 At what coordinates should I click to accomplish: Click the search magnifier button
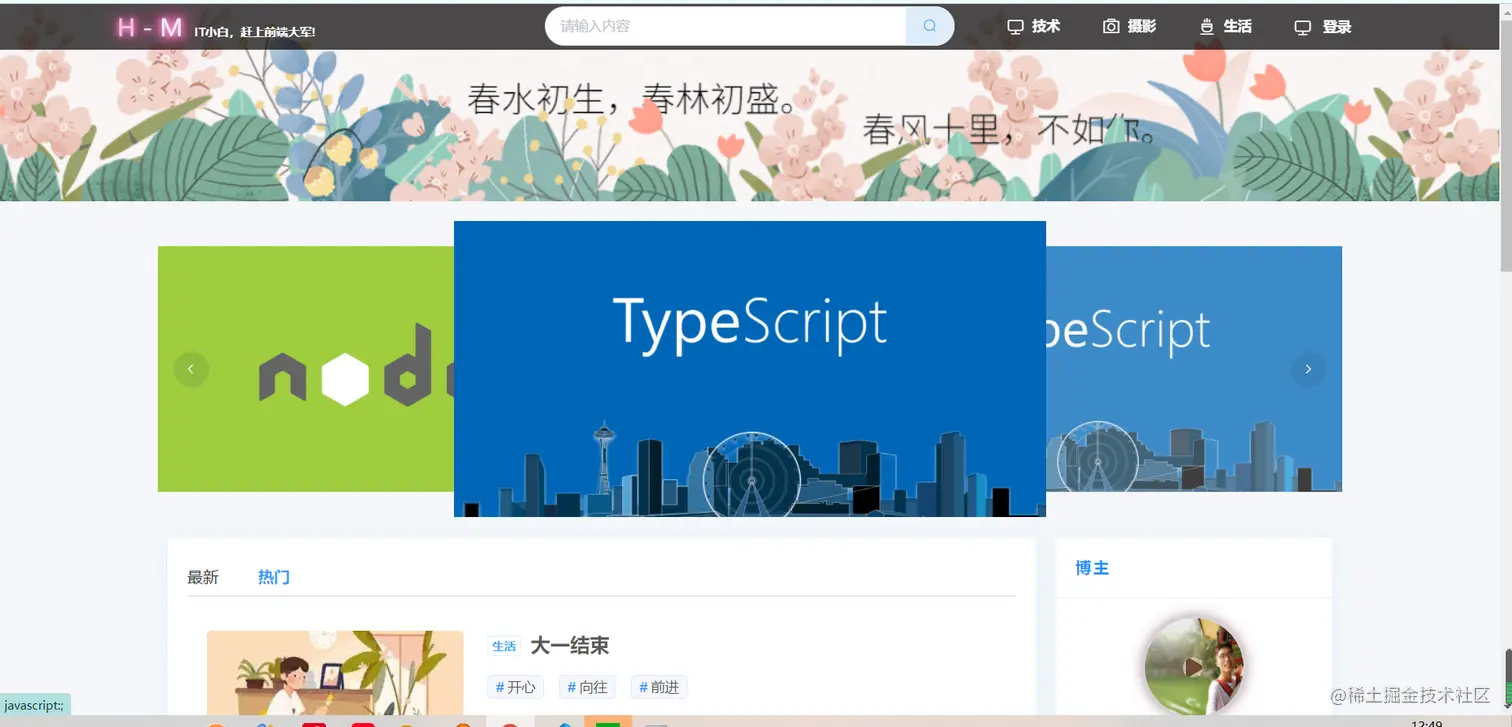930,26
